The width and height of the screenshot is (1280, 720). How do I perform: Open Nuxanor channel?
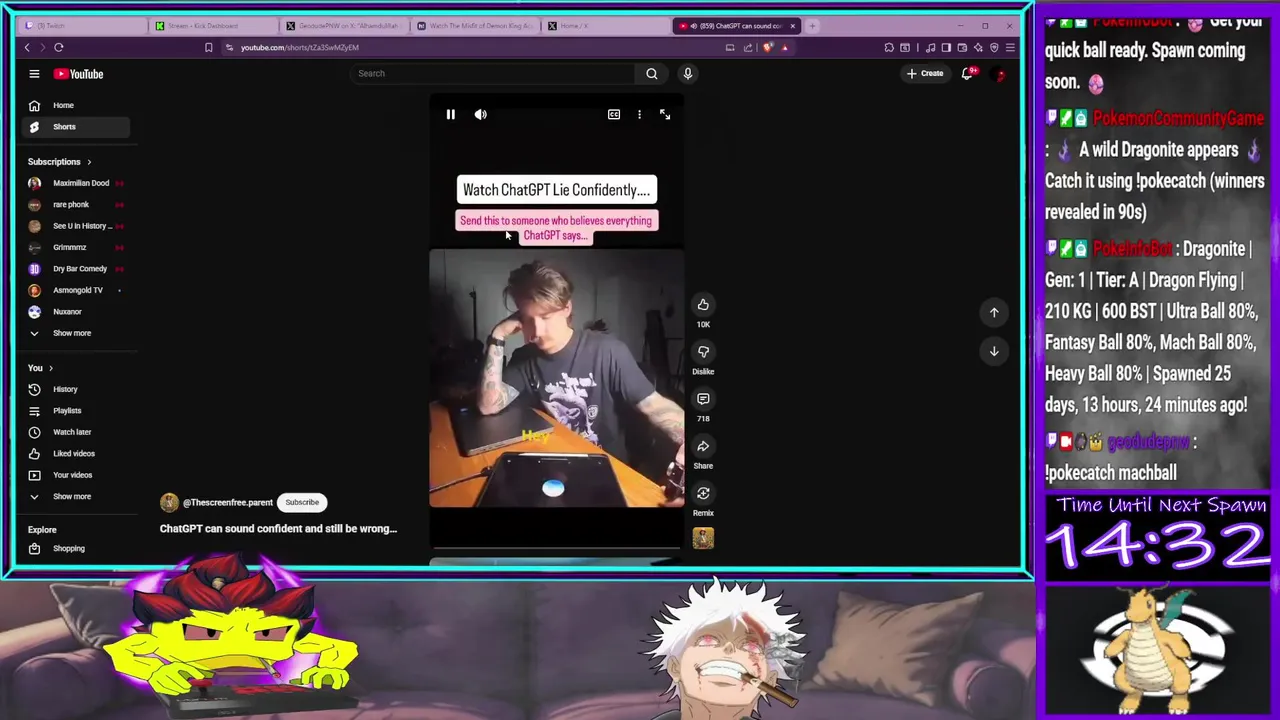tap(74, 312)
